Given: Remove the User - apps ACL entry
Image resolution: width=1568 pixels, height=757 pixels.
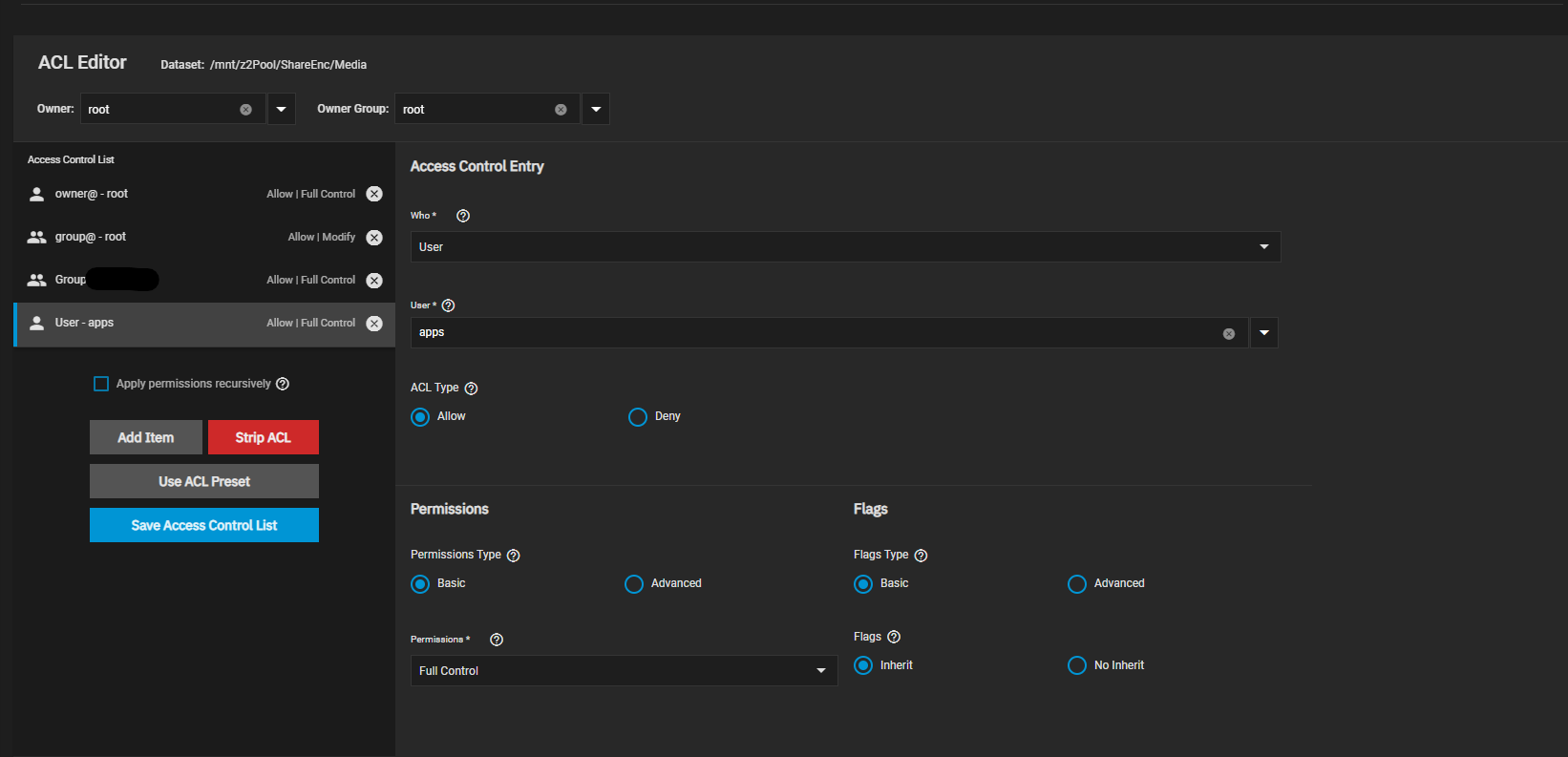Looking at the screenshot, I should 374,324.
